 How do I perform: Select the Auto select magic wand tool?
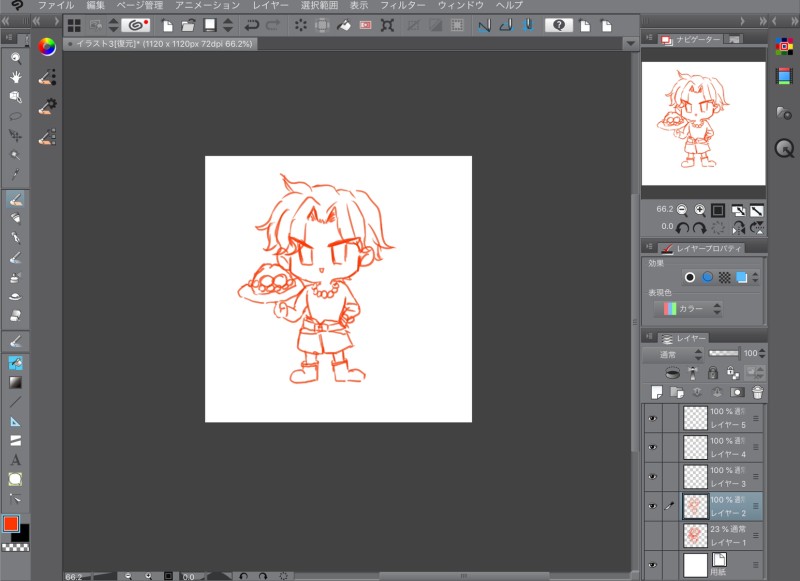point(16,155)
